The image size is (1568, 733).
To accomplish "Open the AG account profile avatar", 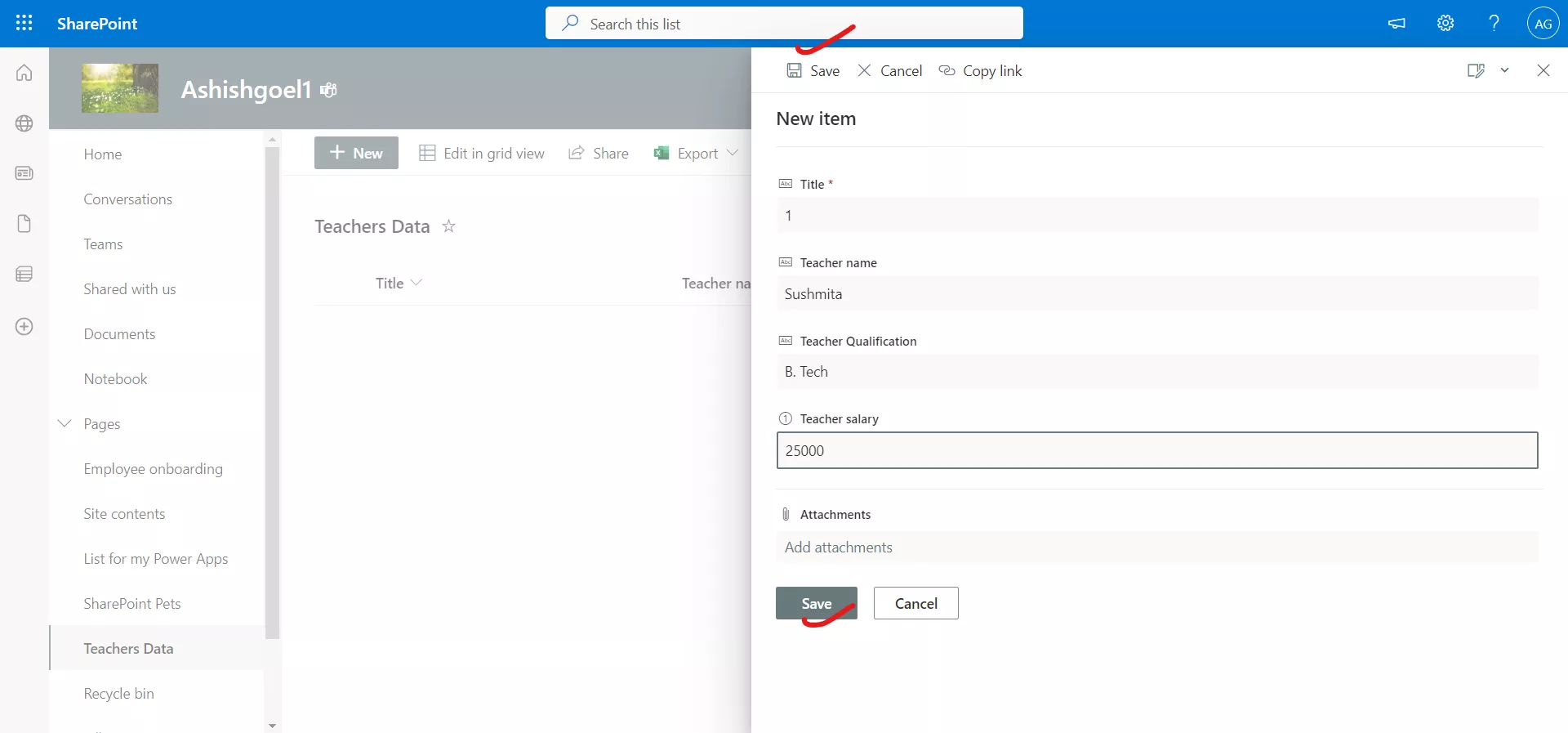I will [x=1543, y=24].
